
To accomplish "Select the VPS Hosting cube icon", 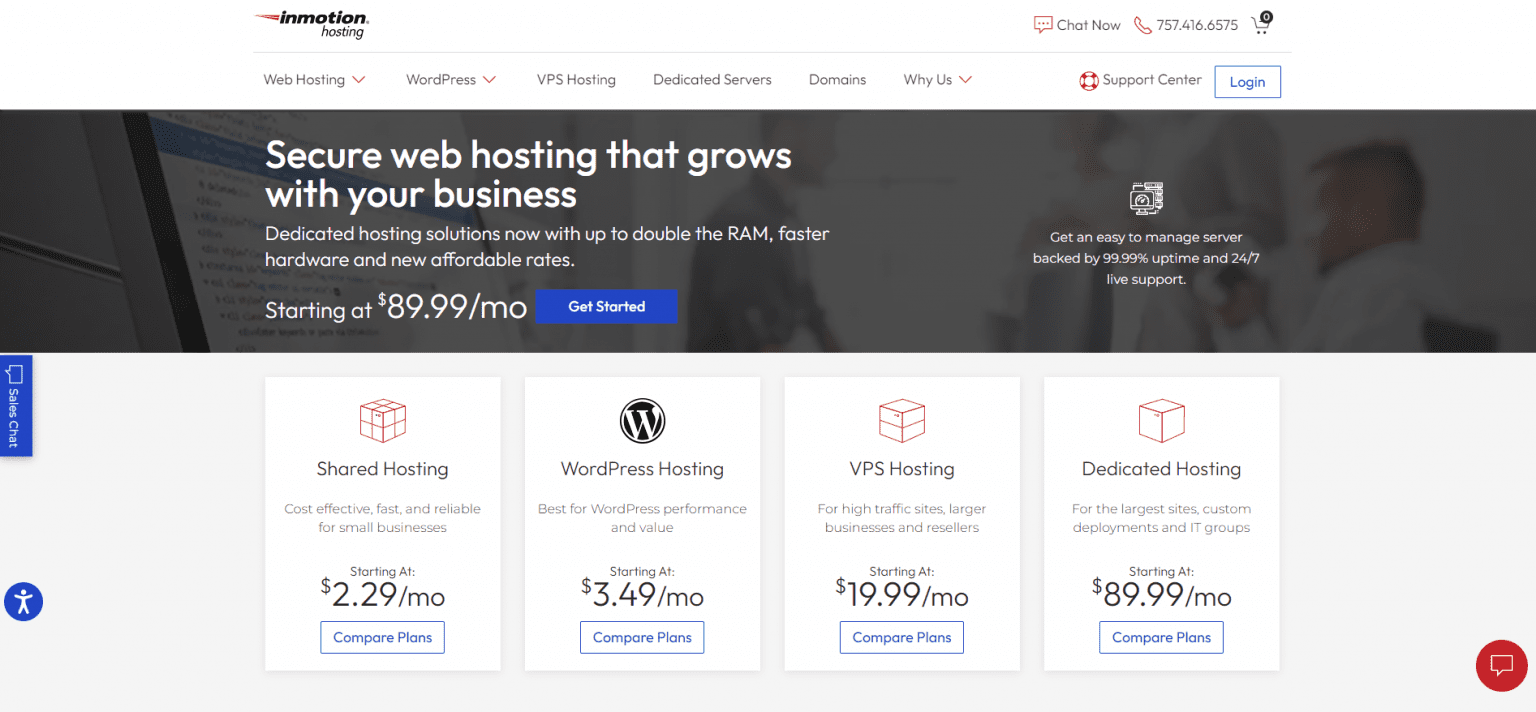I will pos(901,420).
